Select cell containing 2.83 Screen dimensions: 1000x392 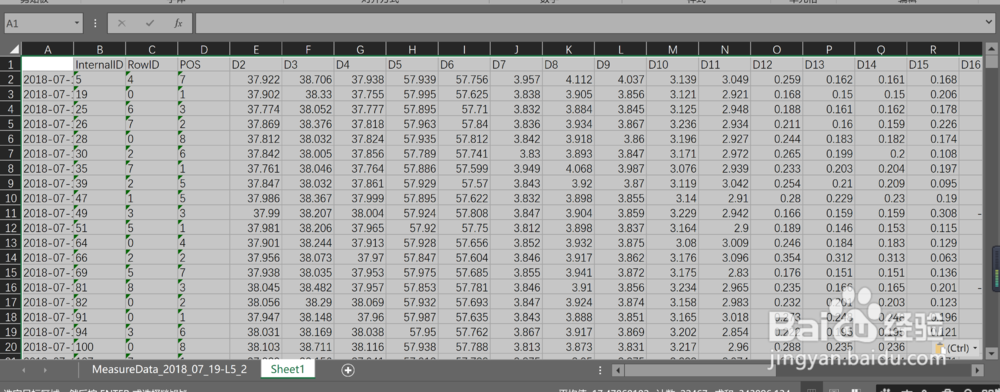[x=725, y=273]
